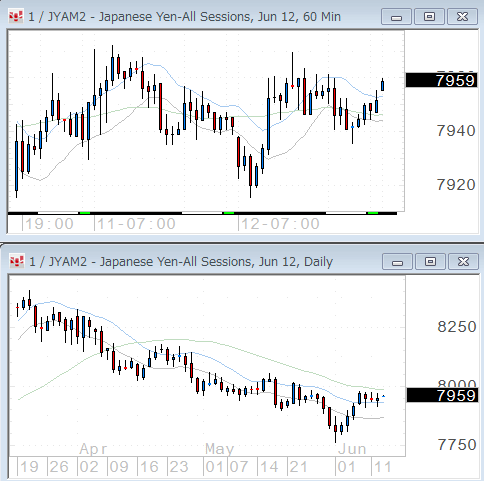Maximize the Daily chart window
The height and width of the screenshot is (481, 484).
pyautogui.click(x=430, y=262)
